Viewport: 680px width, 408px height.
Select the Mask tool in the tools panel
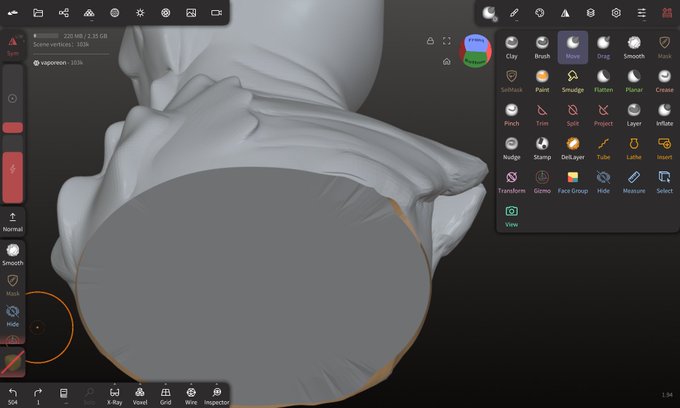pyautogui.click(x=664, y=47)
